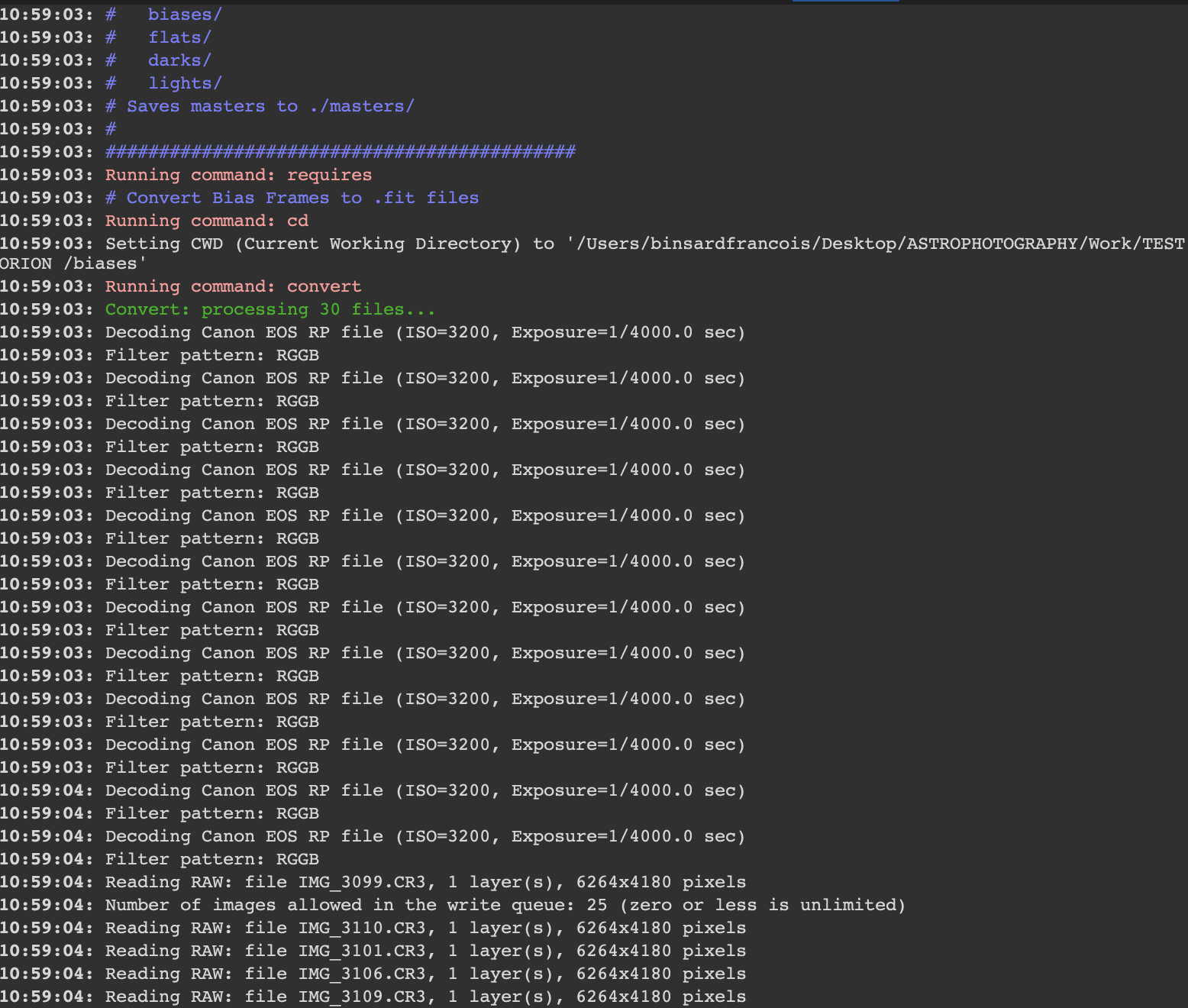Click 'Reading RAW: file IMG_3109.CR3' line
The image size is (1188, 1008).
[x=425, y=997]
